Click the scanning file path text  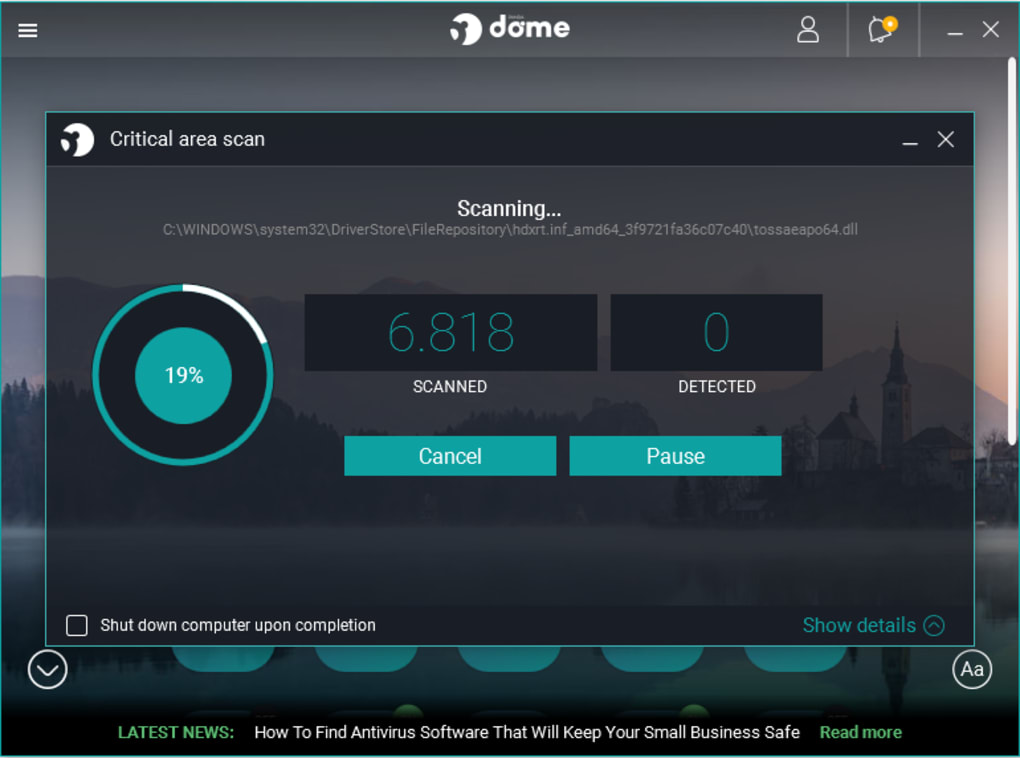pos(510,230)
